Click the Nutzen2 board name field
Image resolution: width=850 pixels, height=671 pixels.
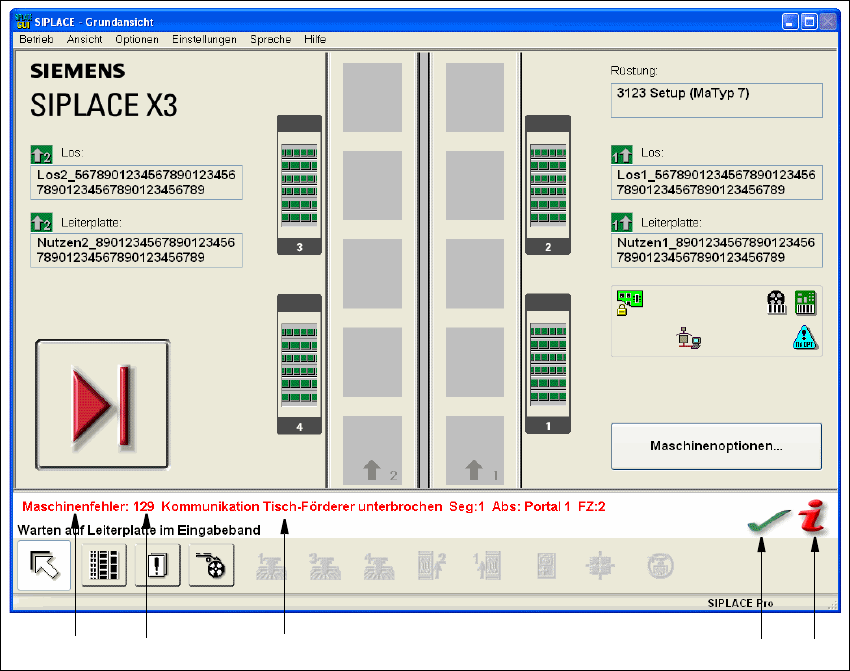click(137, 250)
